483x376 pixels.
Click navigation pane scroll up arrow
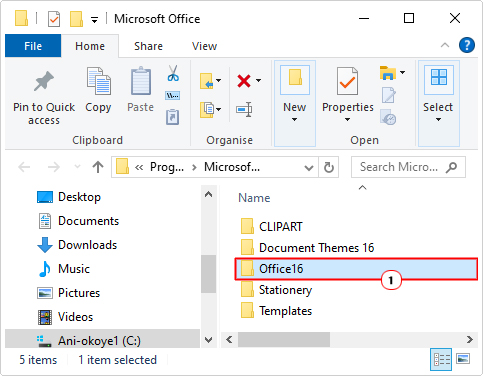(209, 194)
